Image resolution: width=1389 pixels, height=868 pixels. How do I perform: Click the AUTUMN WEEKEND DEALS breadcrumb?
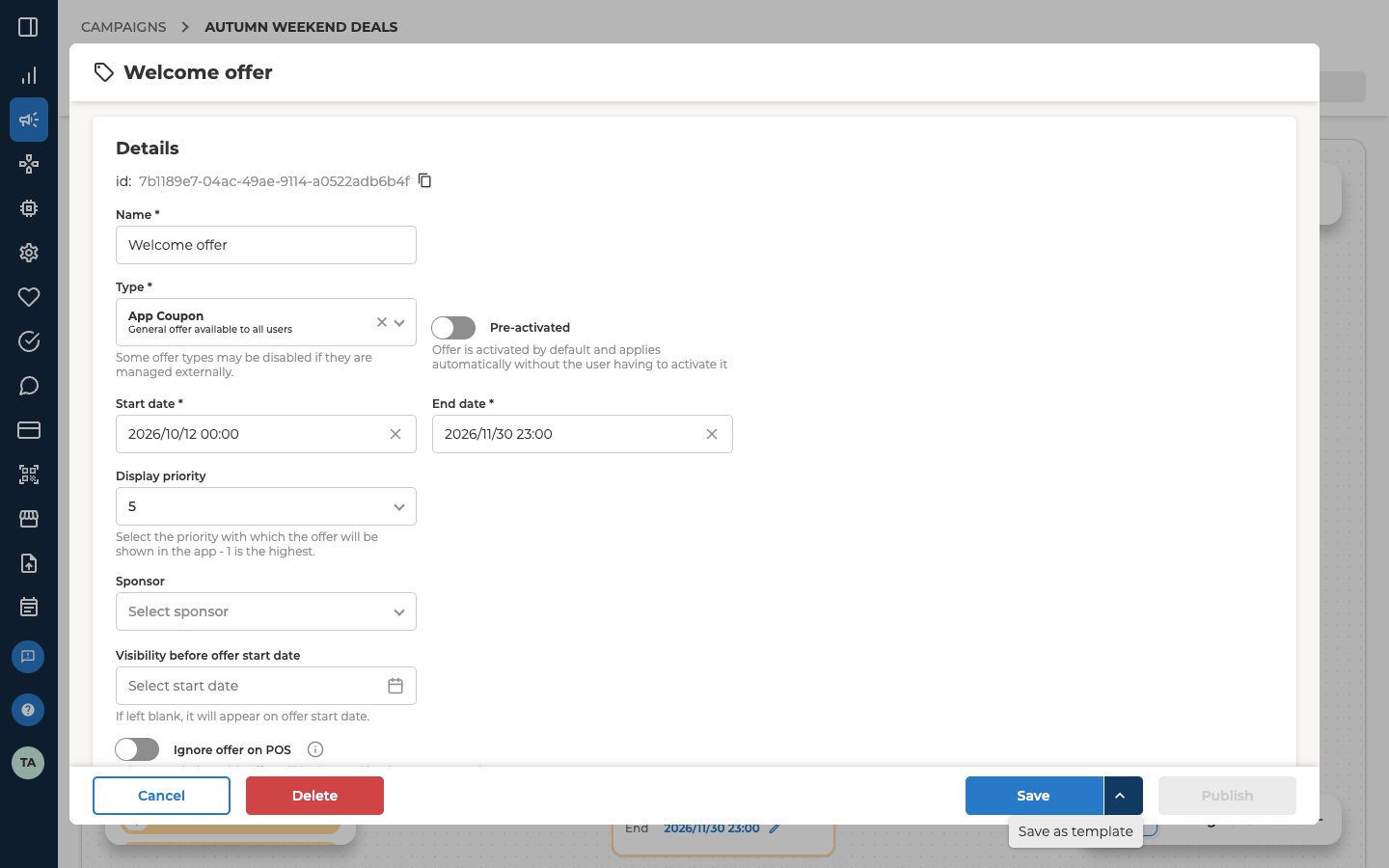click(x=301, y=27)
